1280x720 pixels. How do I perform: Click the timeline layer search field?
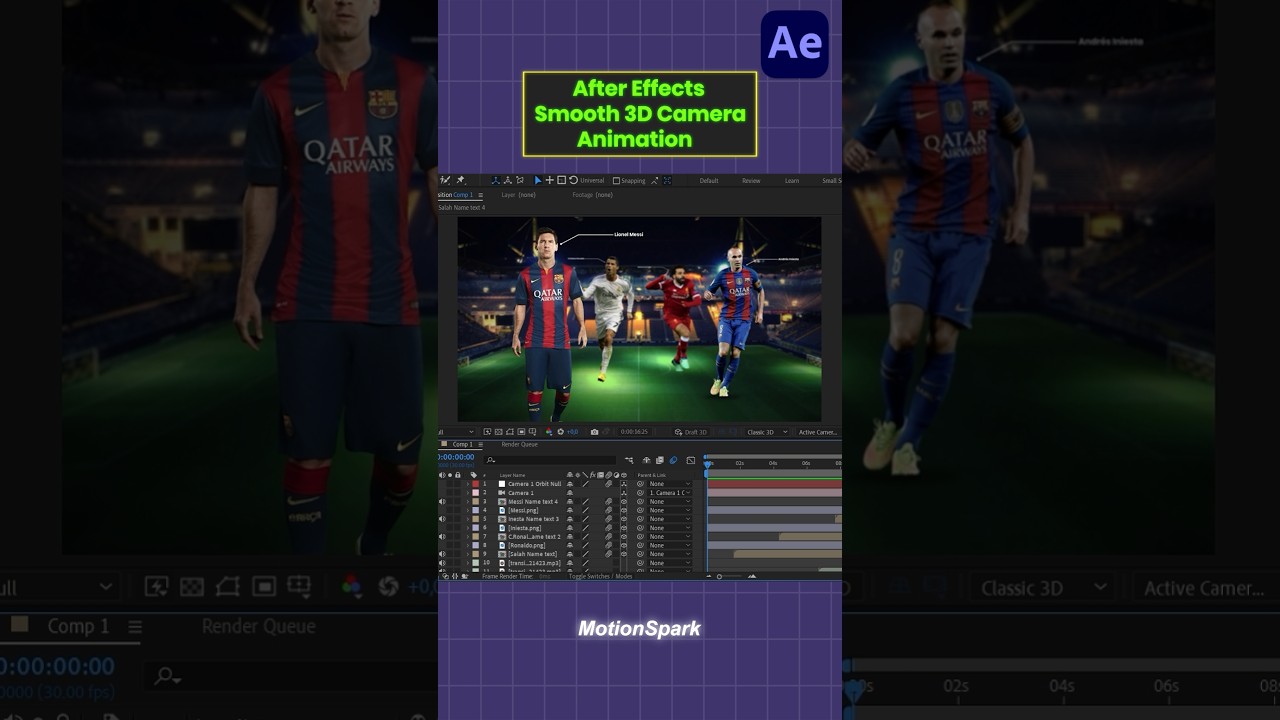[x=552, y=460]
